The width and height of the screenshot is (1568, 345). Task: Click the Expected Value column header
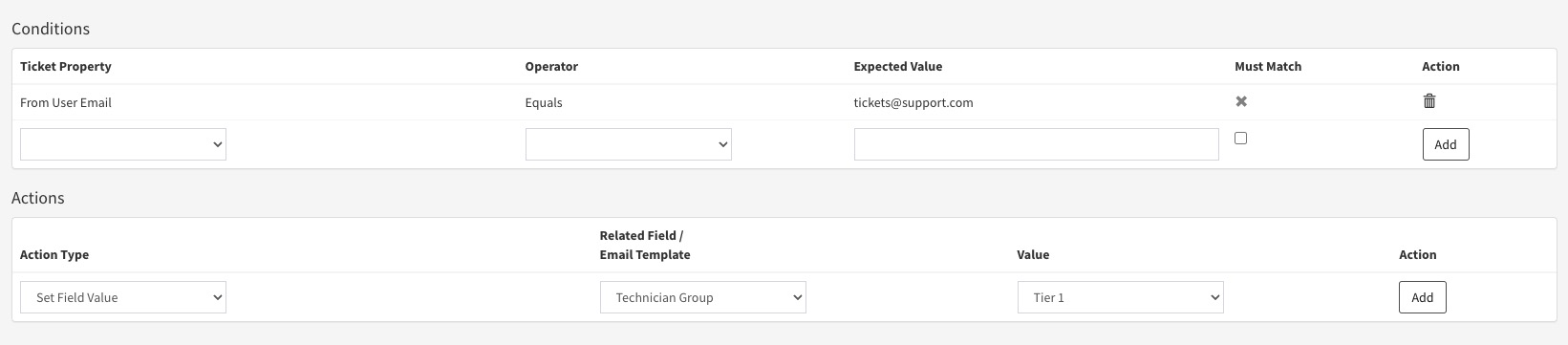pyautogui.click(x=898, y=66)
